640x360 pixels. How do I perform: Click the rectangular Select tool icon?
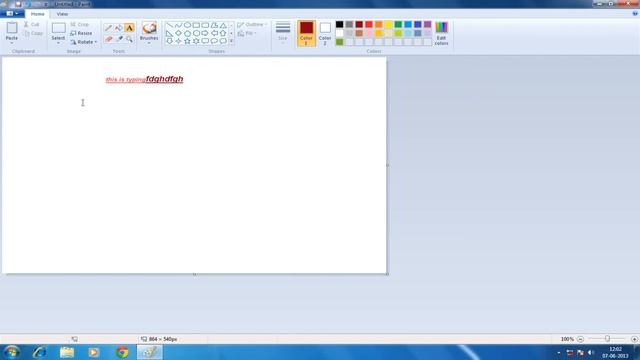[x=58, y=28]
